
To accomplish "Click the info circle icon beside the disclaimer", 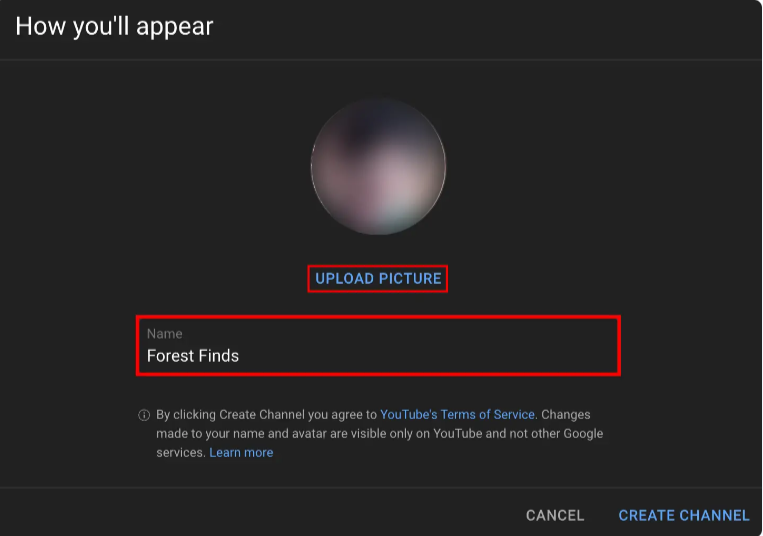I will click(x=144, y=415).
